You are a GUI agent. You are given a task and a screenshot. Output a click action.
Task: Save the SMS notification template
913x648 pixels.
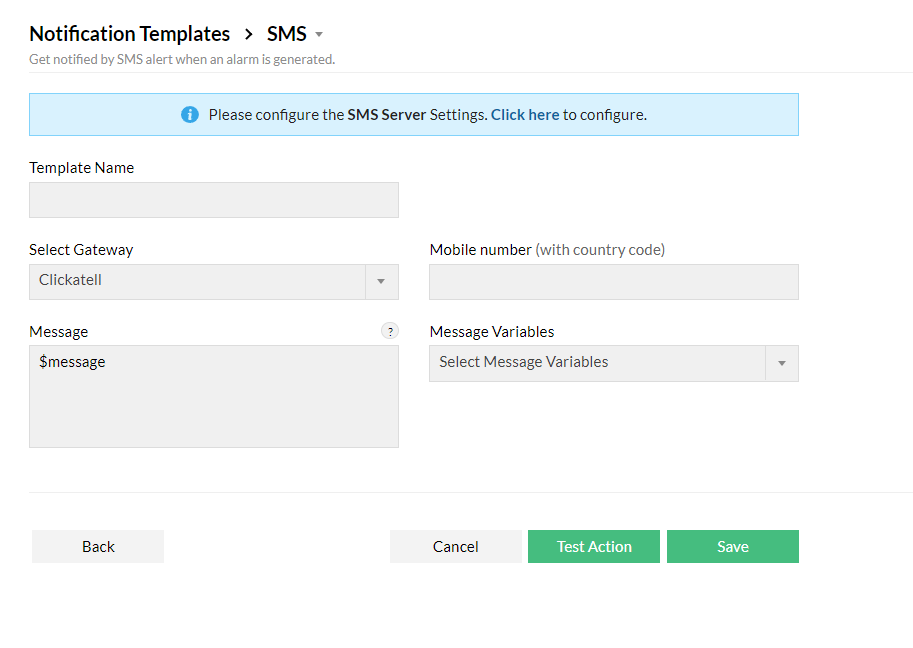[732, 546]
